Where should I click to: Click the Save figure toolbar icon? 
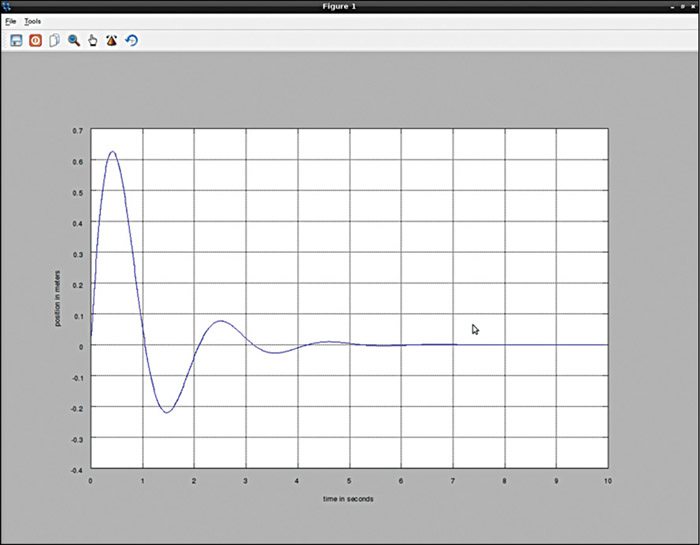(x=16, y=41)
